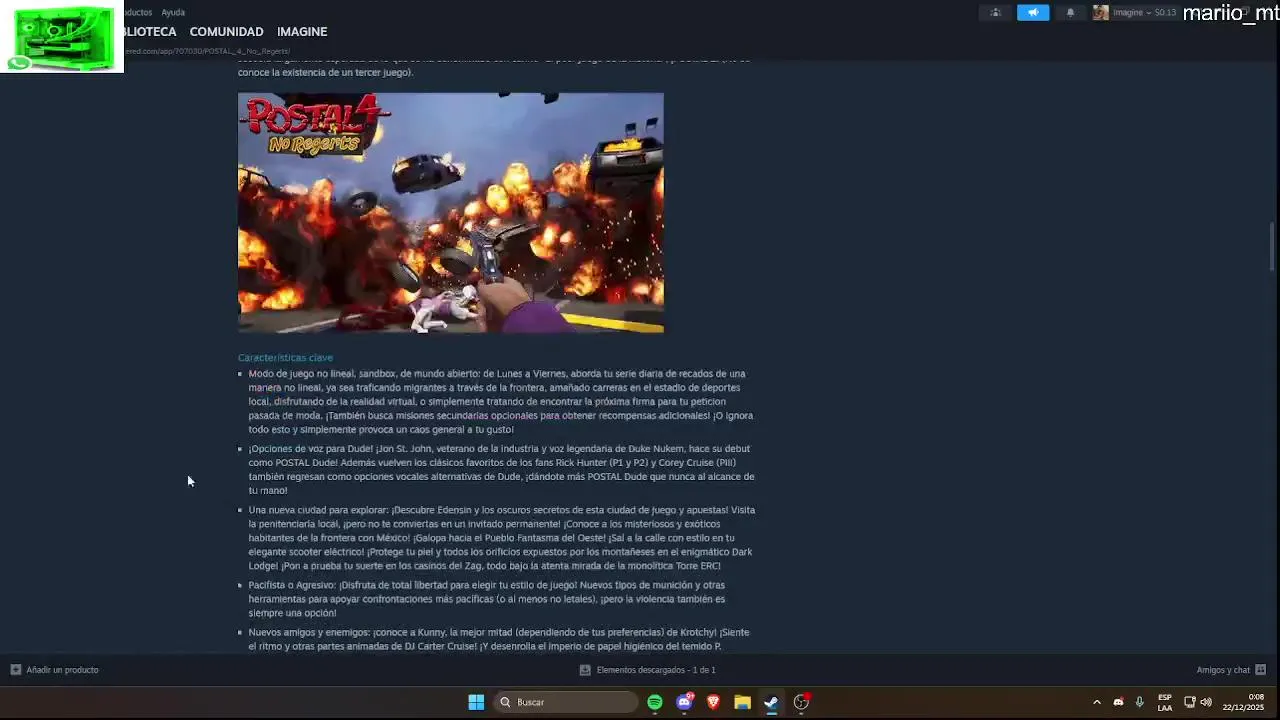Open the BIBLIOTECA tab

point(150,32)
